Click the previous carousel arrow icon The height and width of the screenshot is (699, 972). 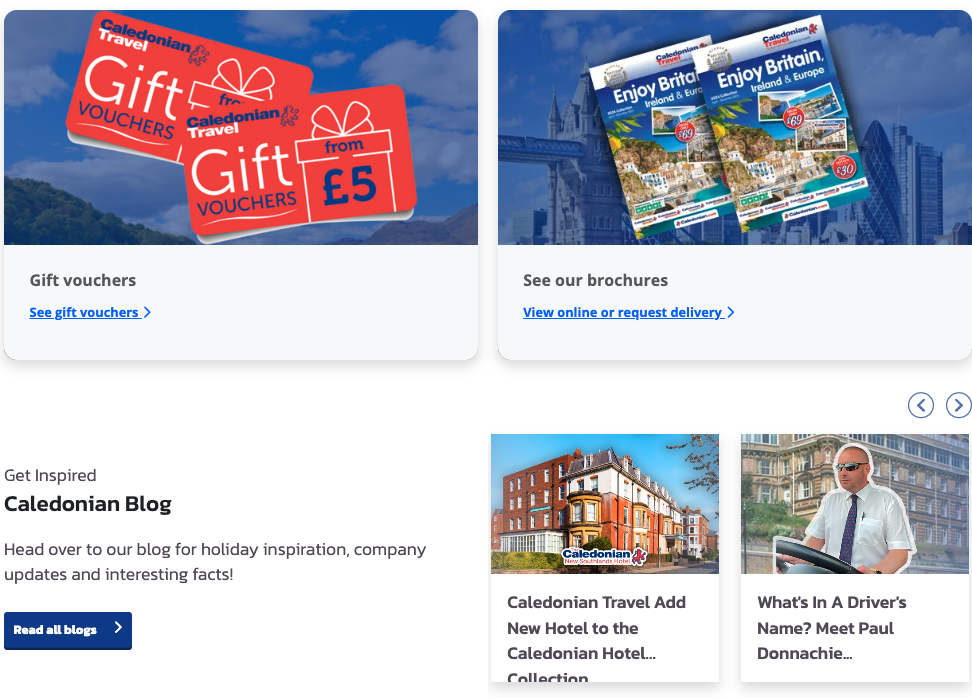921,405
